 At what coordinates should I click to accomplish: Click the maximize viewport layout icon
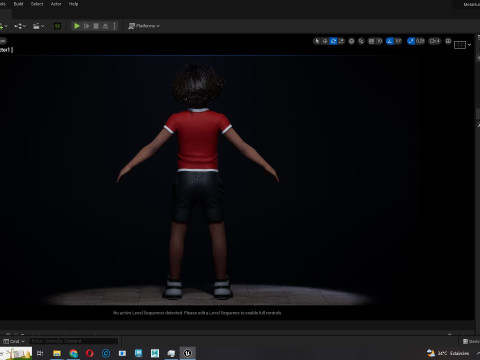click(448, 41)
